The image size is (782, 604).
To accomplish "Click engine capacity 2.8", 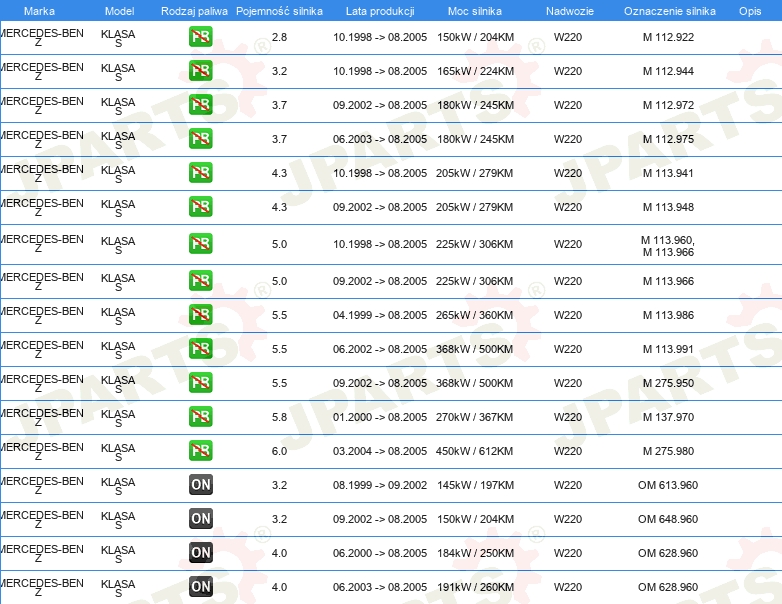I will [x=279, y=37].
